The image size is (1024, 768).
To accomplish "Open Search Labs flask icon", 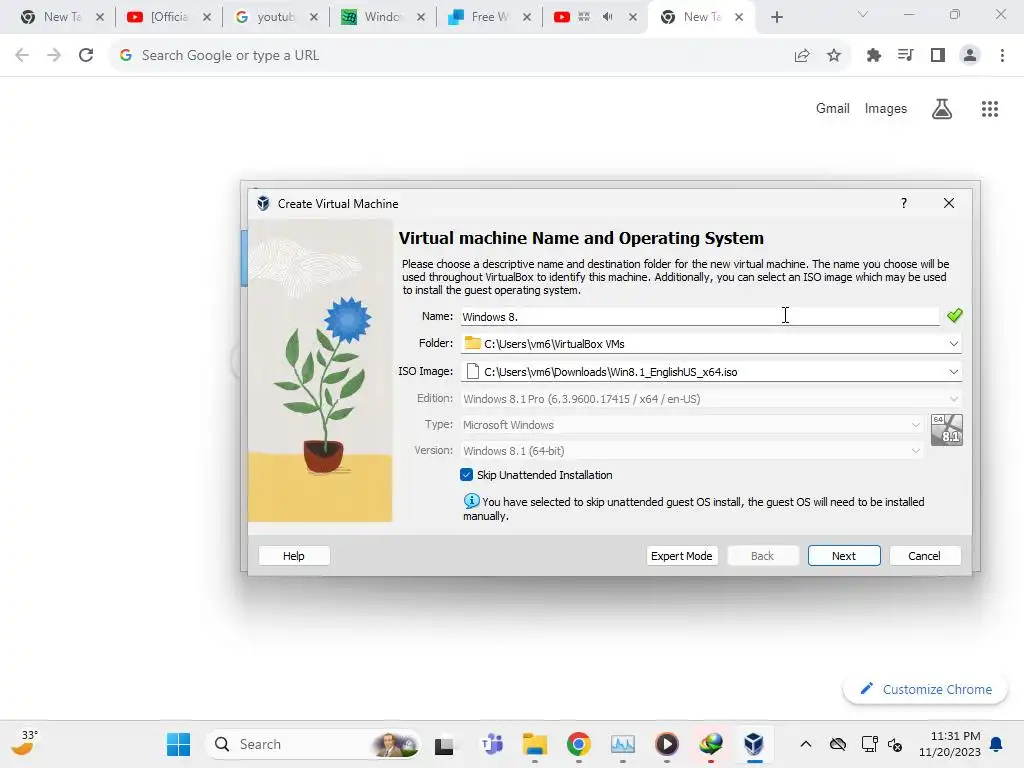I will pos(942,108).
